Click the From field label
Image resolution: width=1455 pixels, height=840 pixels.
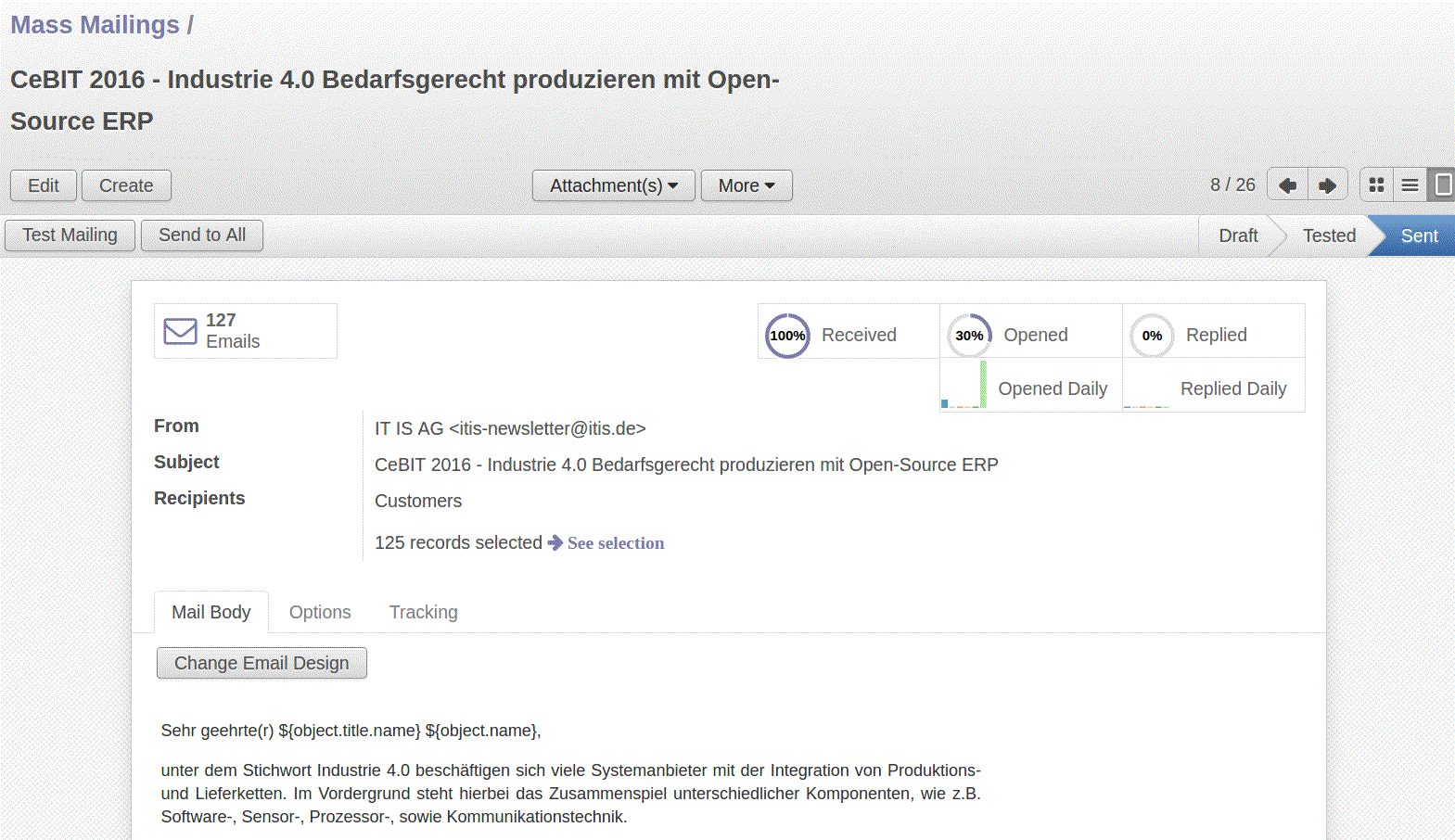pos(176,426)
